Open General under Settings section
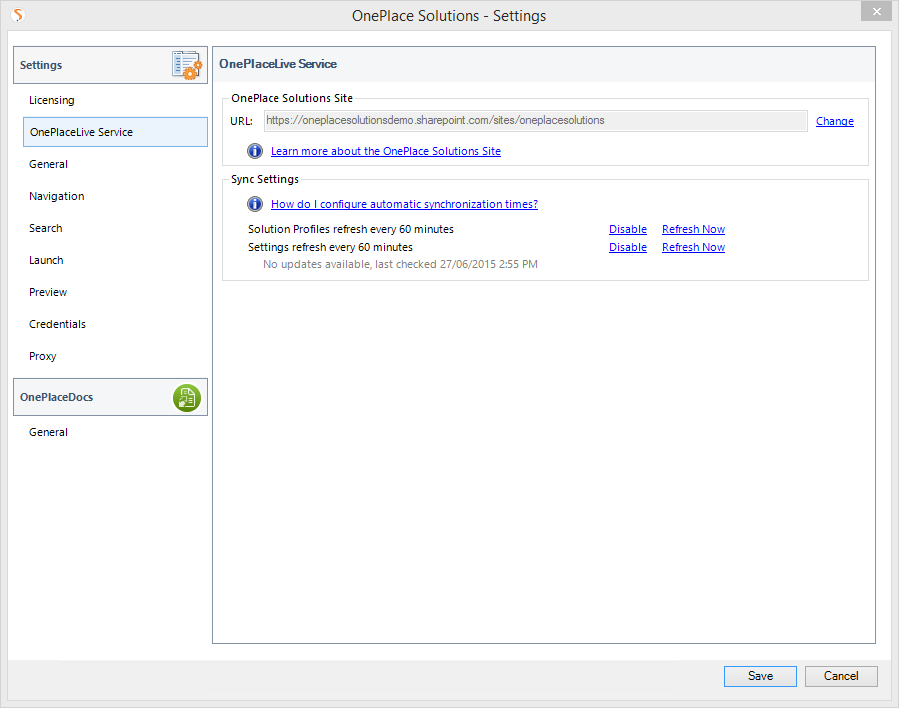This screenshot has height=708, width=899. tap(48, 164)
